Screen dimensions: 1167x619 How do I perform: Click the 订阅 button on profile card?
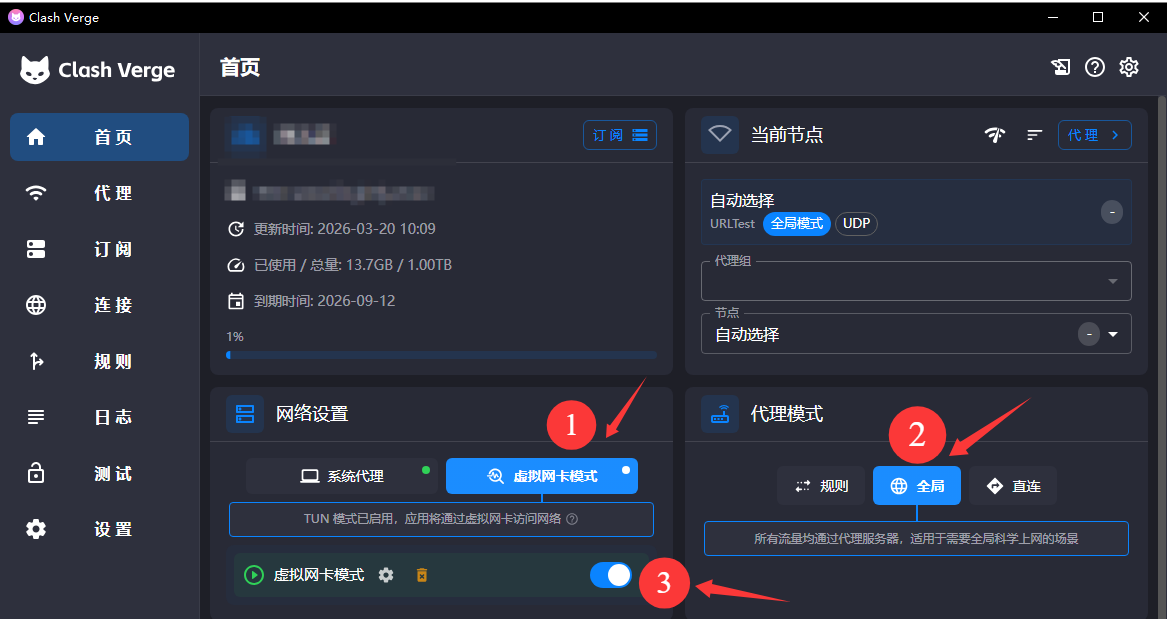619,135
